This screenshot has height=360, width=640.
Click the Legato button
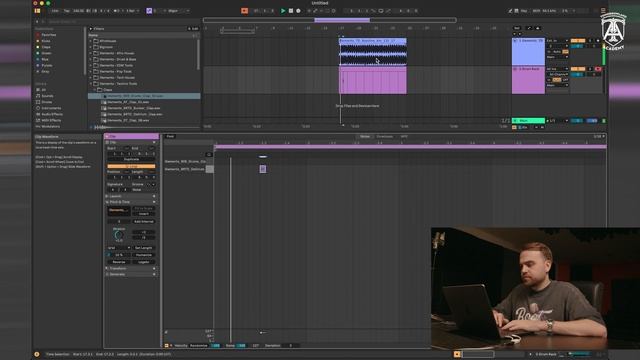144,262
